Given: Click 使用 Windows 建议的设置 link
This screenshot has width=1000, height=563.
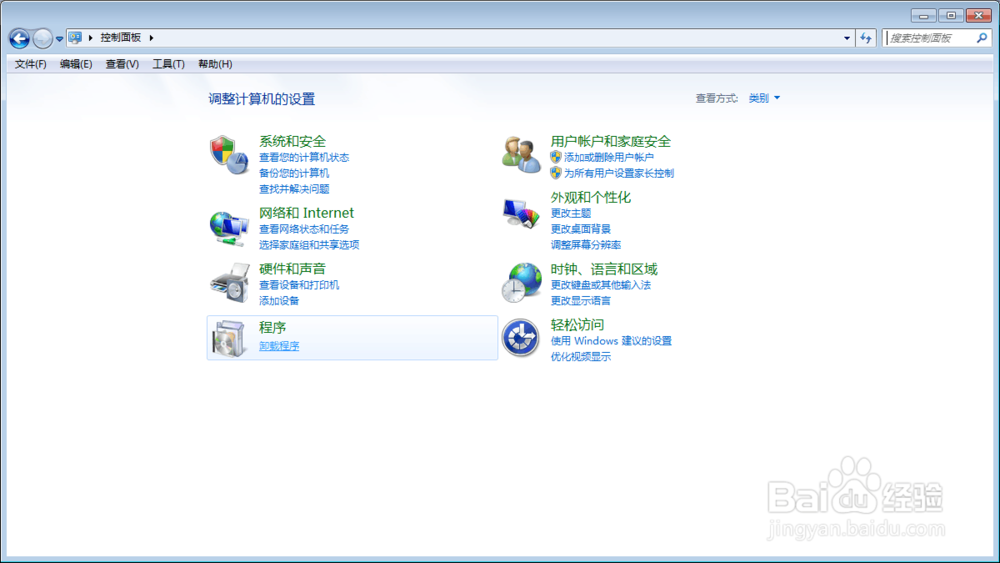Looking at the screenshot, I should (611, 341).
